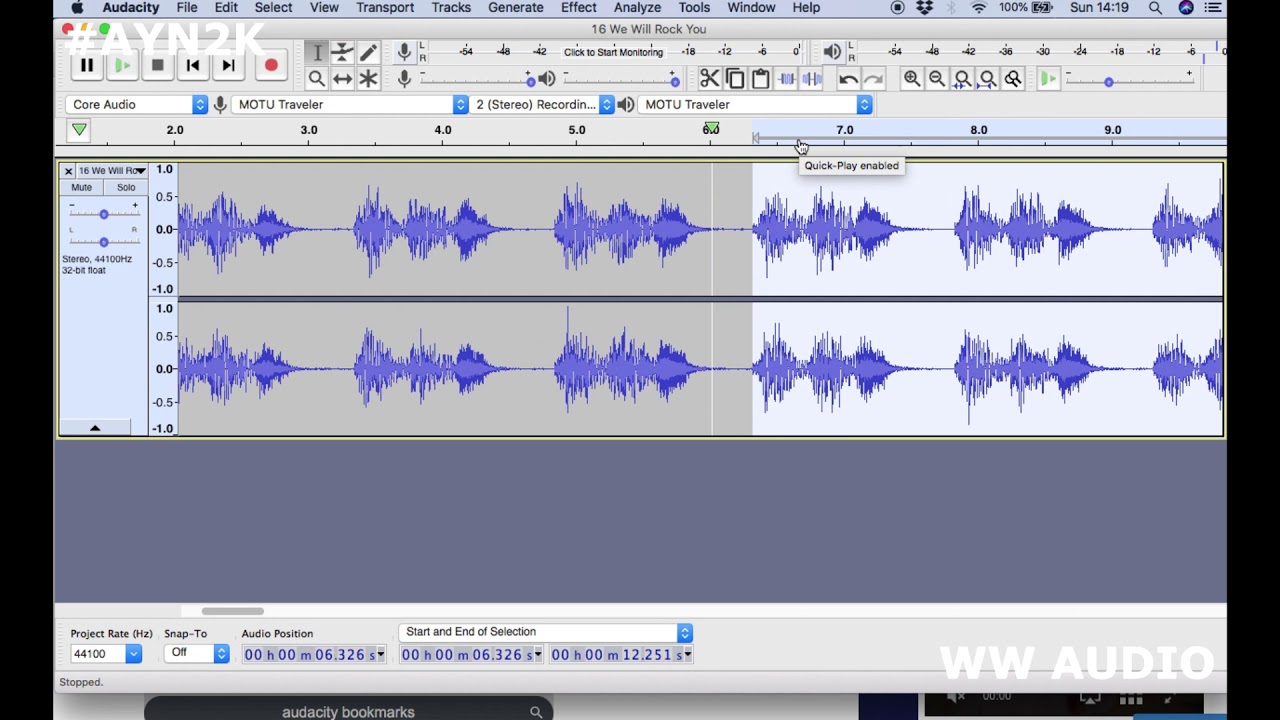This screenshot has height=720, width=1280.
Task: Collapse the track with bottom arrow button
Action: (95, 428)
